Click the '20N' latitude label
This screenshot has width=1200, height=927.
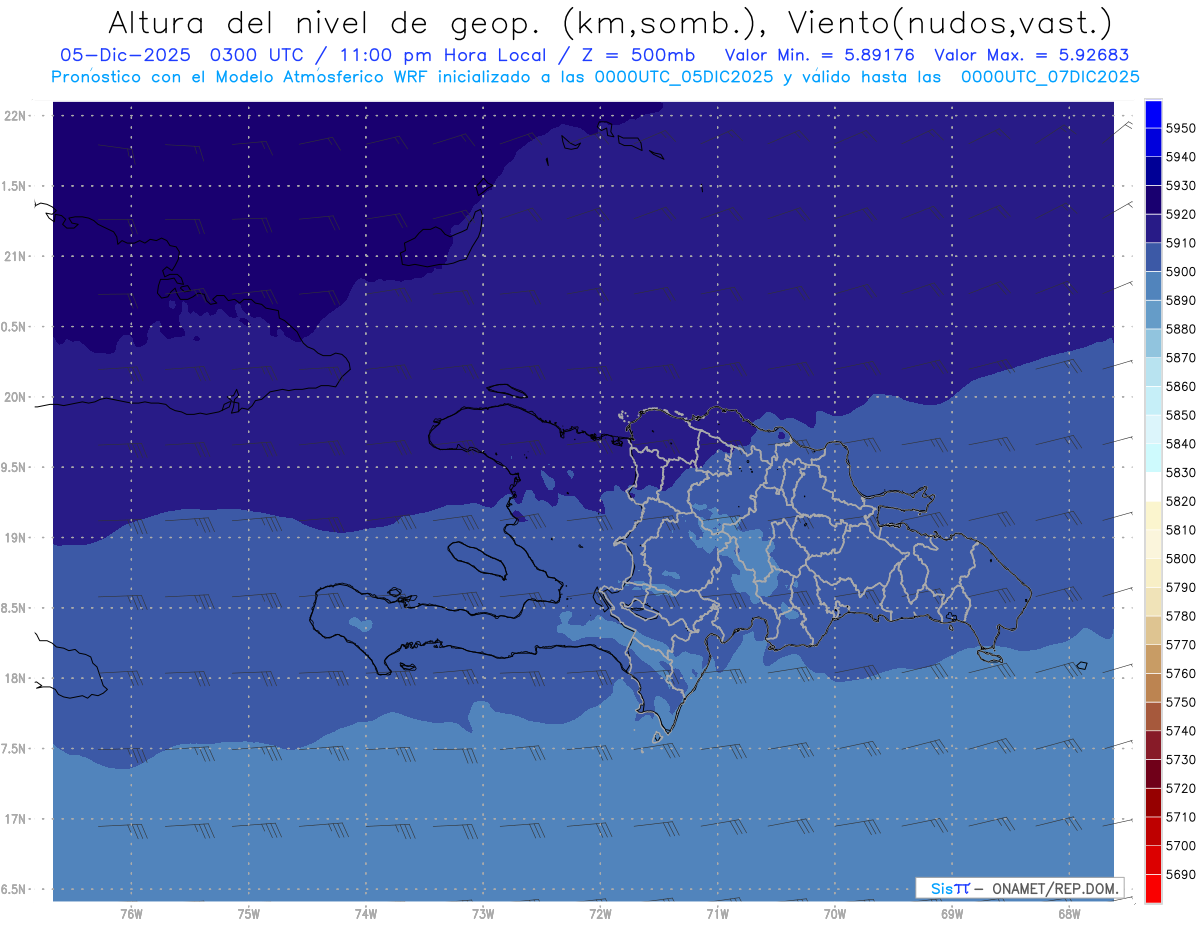pyautogui.click(x=15, y=397)
